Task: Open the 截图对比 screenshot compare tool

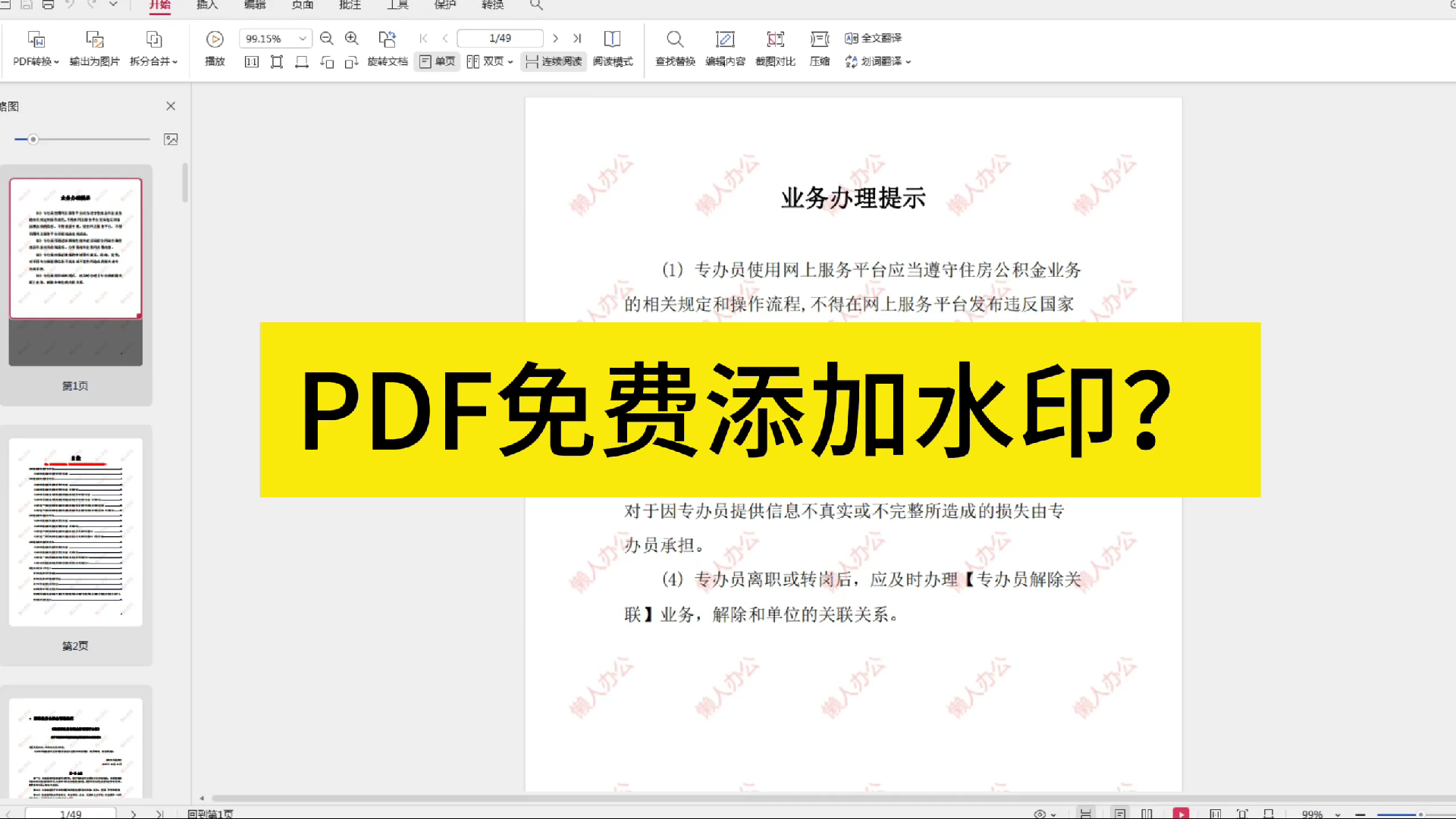Action: 775,49
